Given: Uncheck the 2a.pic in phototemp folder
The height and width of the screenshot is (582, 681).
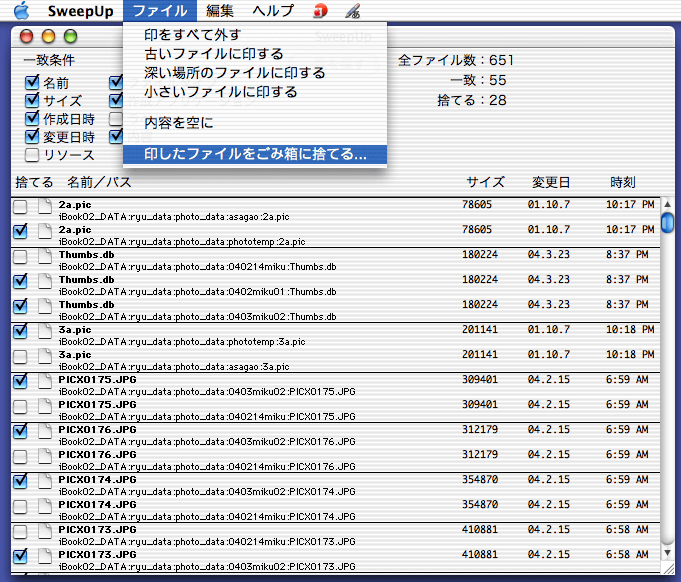Looking at the screenshot, I should pyautogui.click(x=20, y=231).
